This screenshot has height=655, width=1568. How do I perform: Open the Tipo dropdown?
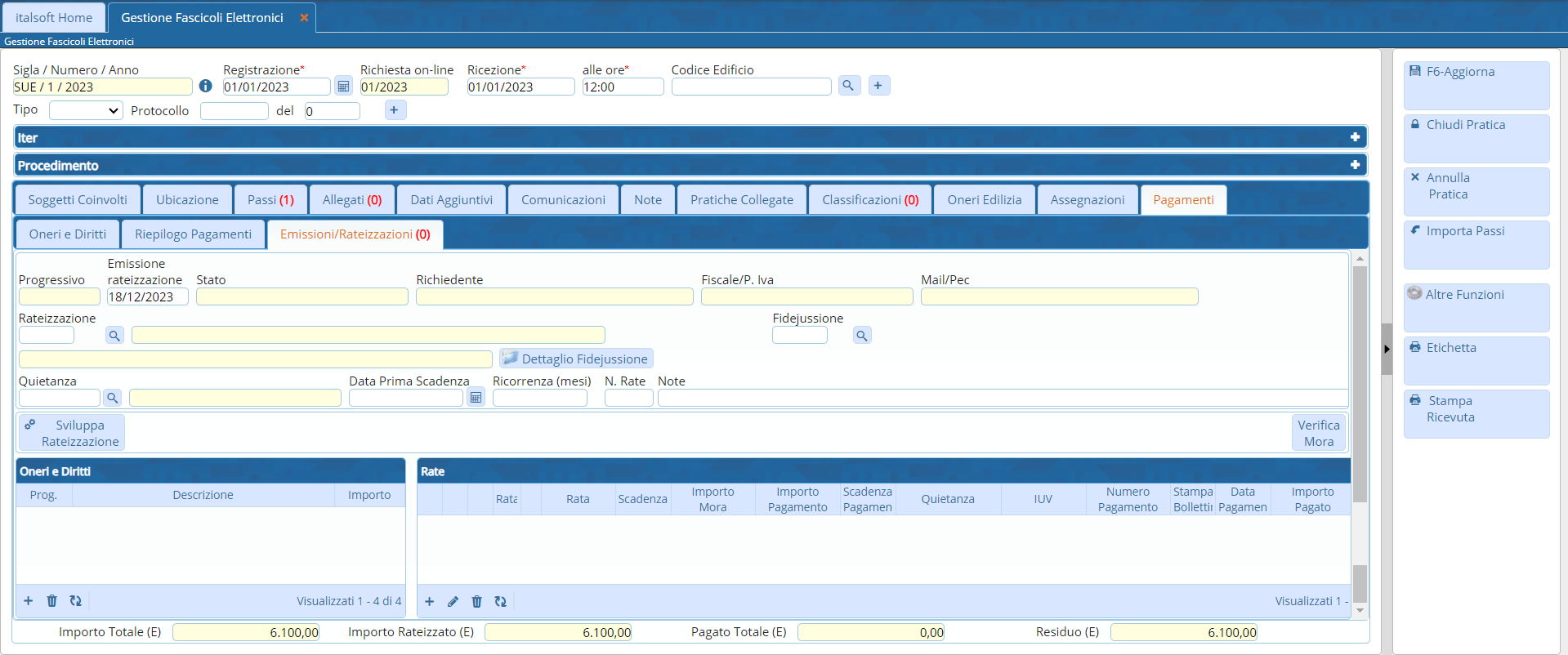pyautogui.click(x=86, y=110)
